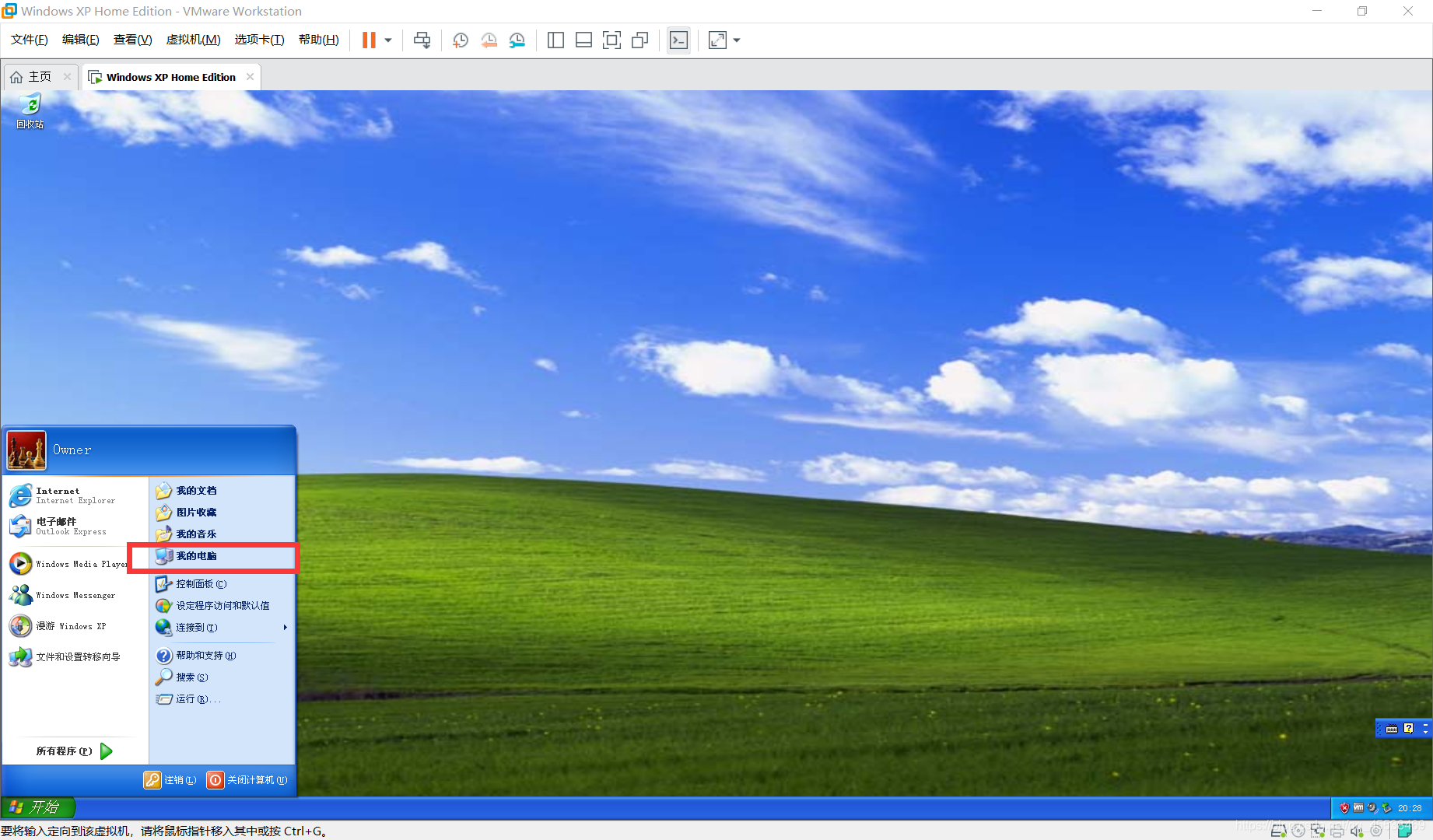
Task: Revert the virtual machine to its snapshot
Action: 489,40
